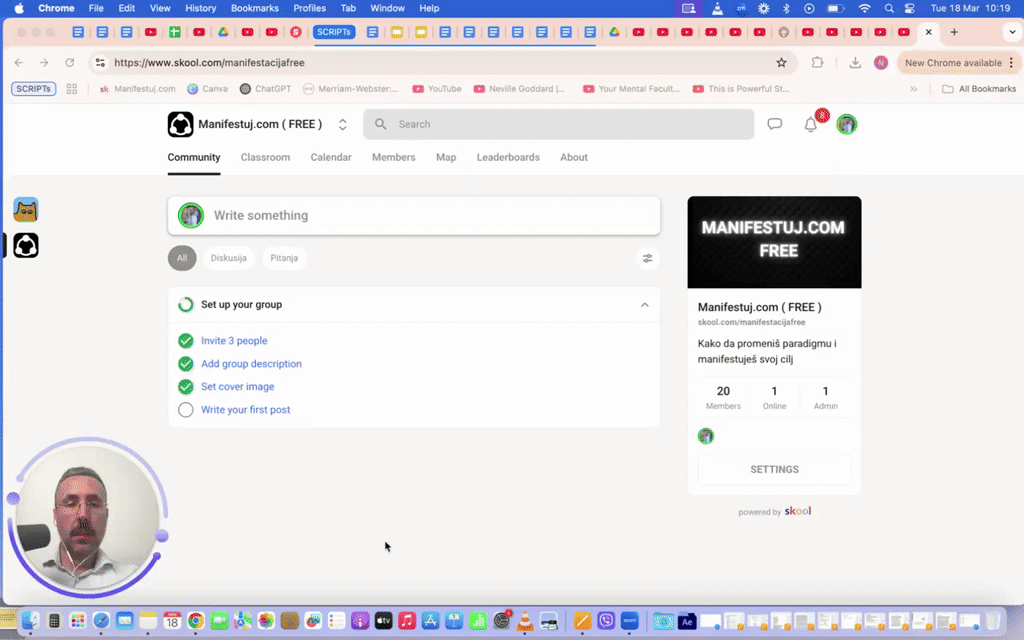The height and width of the screenshot is (640, 1024).
Task: Focus the Search field
Action: (558, 124)
